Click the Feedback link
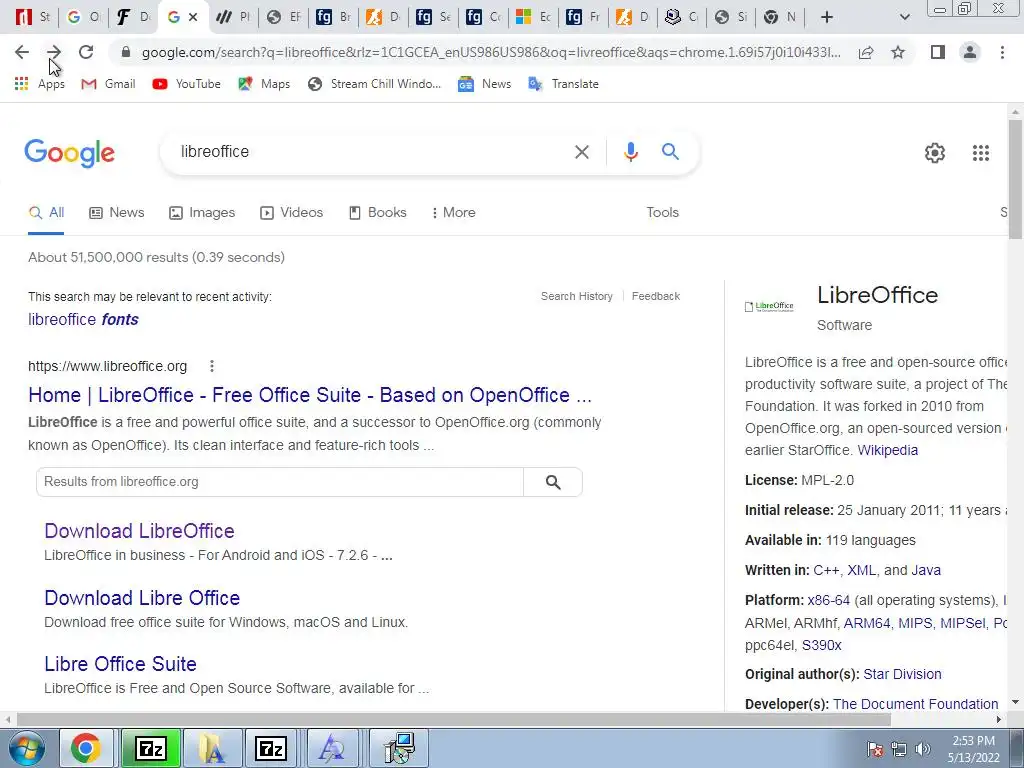Image resolution: width=1024 pixels, height=768 pixels. click(x=656, y=296)
